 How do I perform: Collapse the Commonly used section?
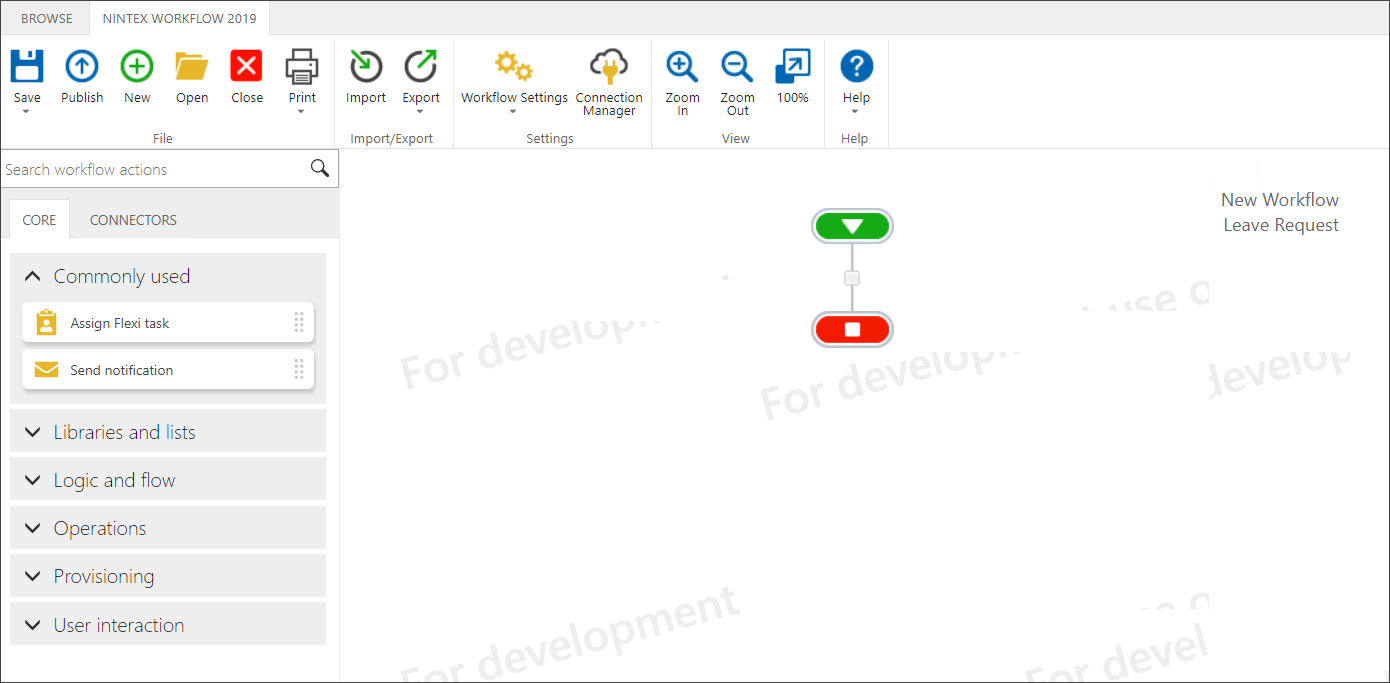pos(168,276)
